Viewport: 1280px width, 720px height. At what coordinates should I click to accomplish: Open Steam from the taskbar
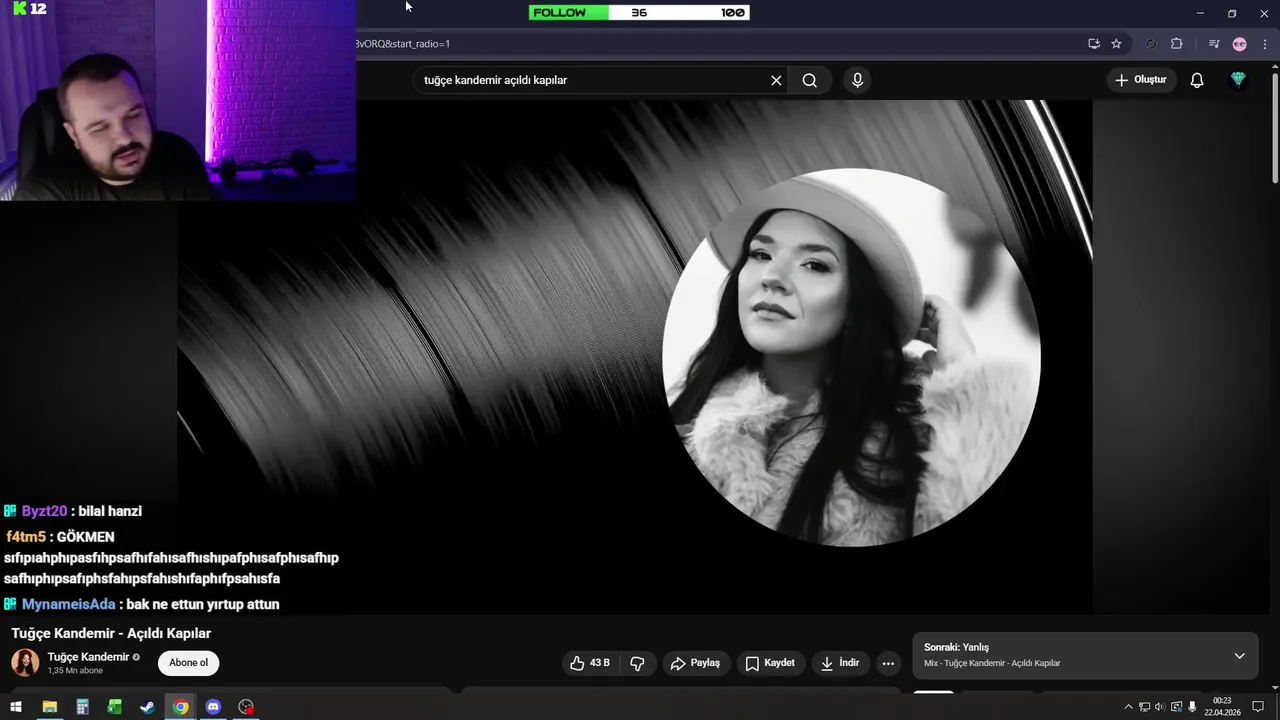coord(147,707)
